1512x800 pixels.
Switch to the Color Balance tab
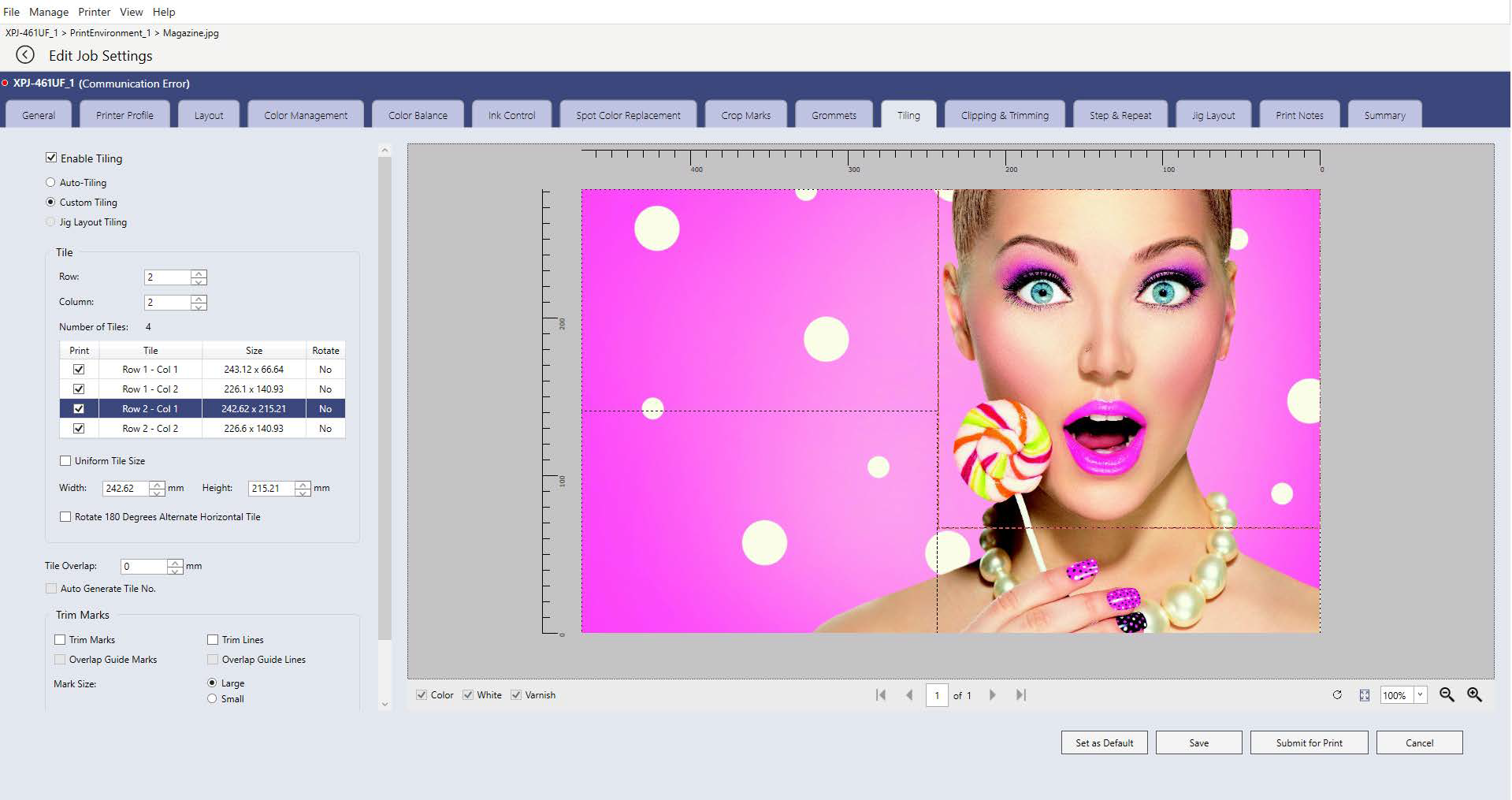pyautogui.click(x=417, y=114)
